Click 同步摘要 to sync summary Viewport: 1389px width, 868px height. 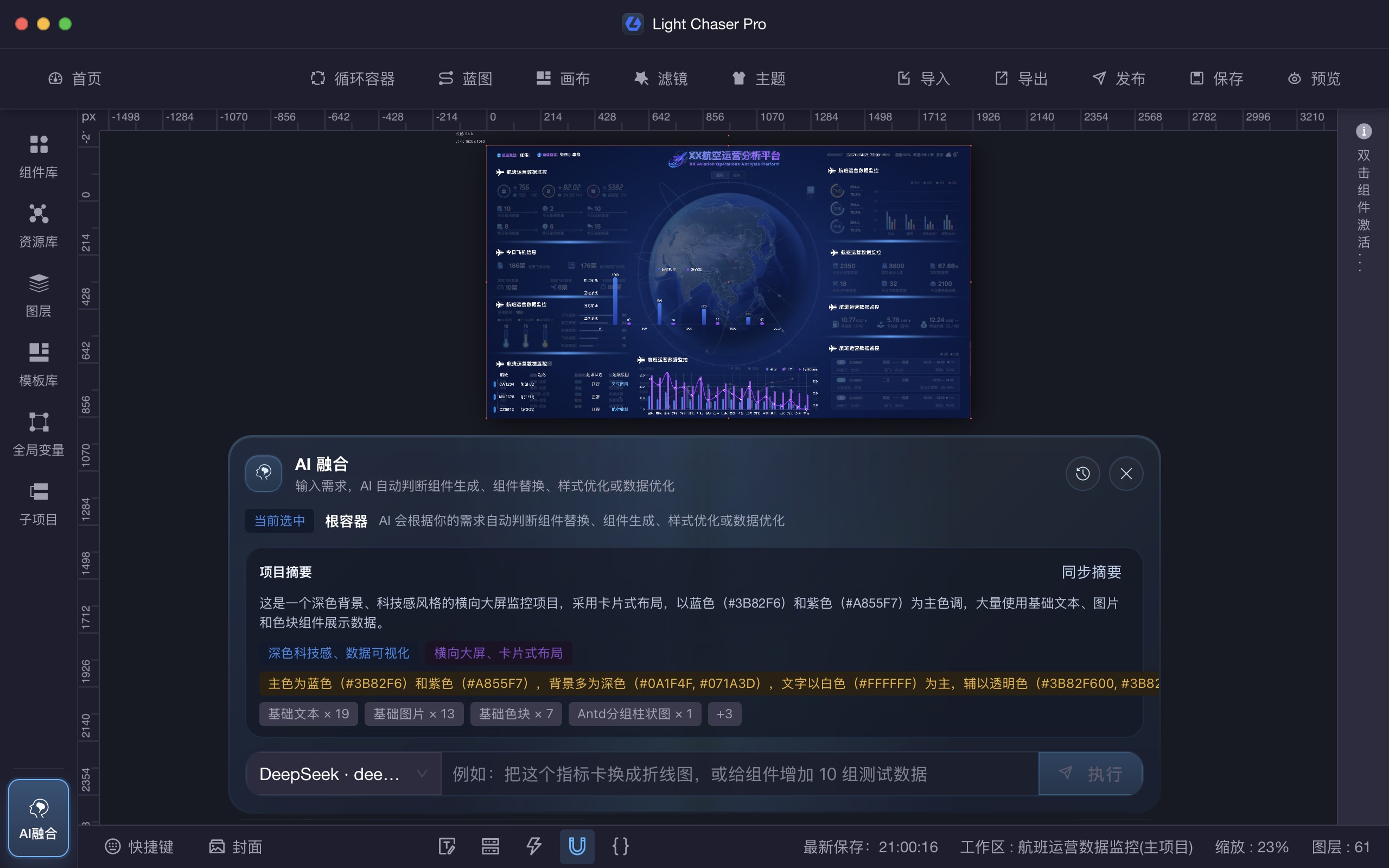1091,572
